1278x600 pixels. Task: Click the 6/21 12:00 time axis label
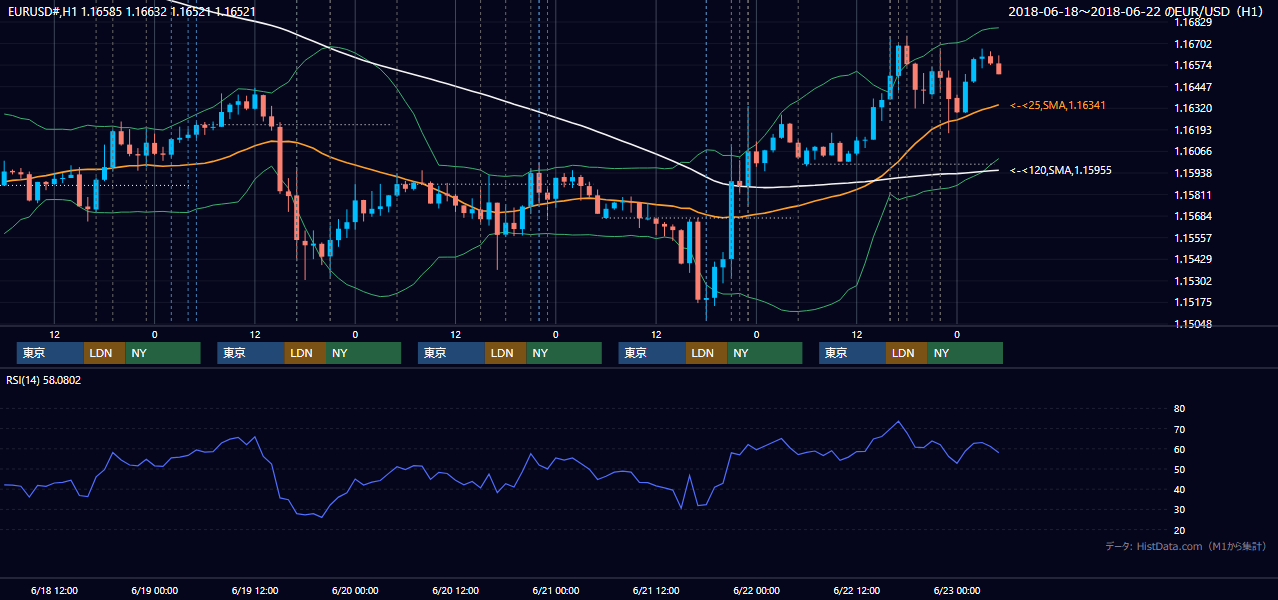[x=656, y=590]
